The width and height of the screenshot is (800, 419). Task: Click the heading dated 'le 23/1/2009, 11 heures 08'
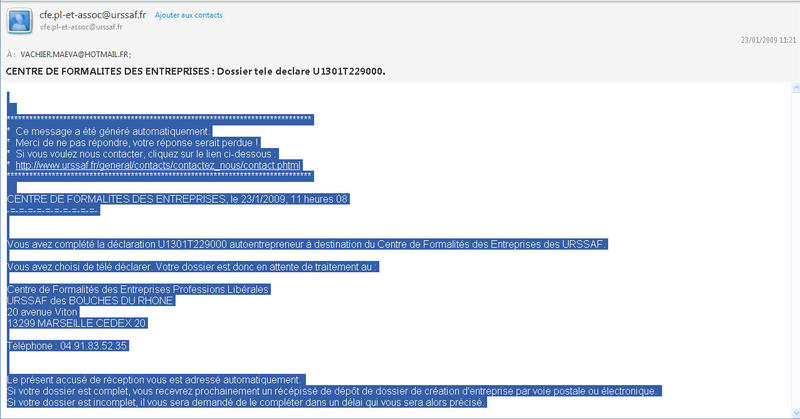pos(177,199)
